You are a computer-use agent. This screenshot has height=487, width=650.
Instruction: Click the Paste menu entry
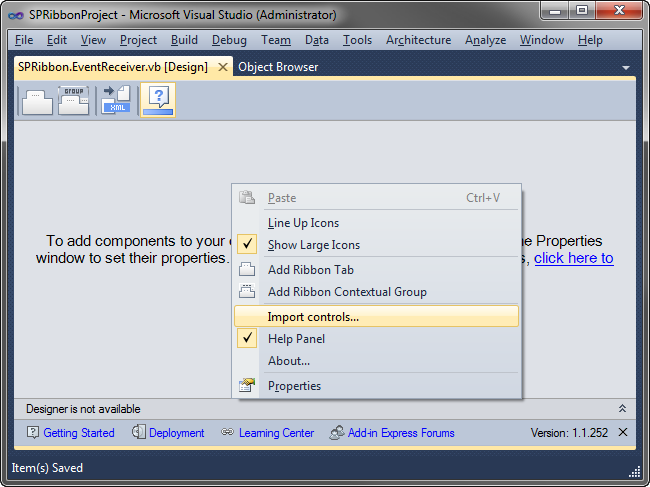click(376, 197)
